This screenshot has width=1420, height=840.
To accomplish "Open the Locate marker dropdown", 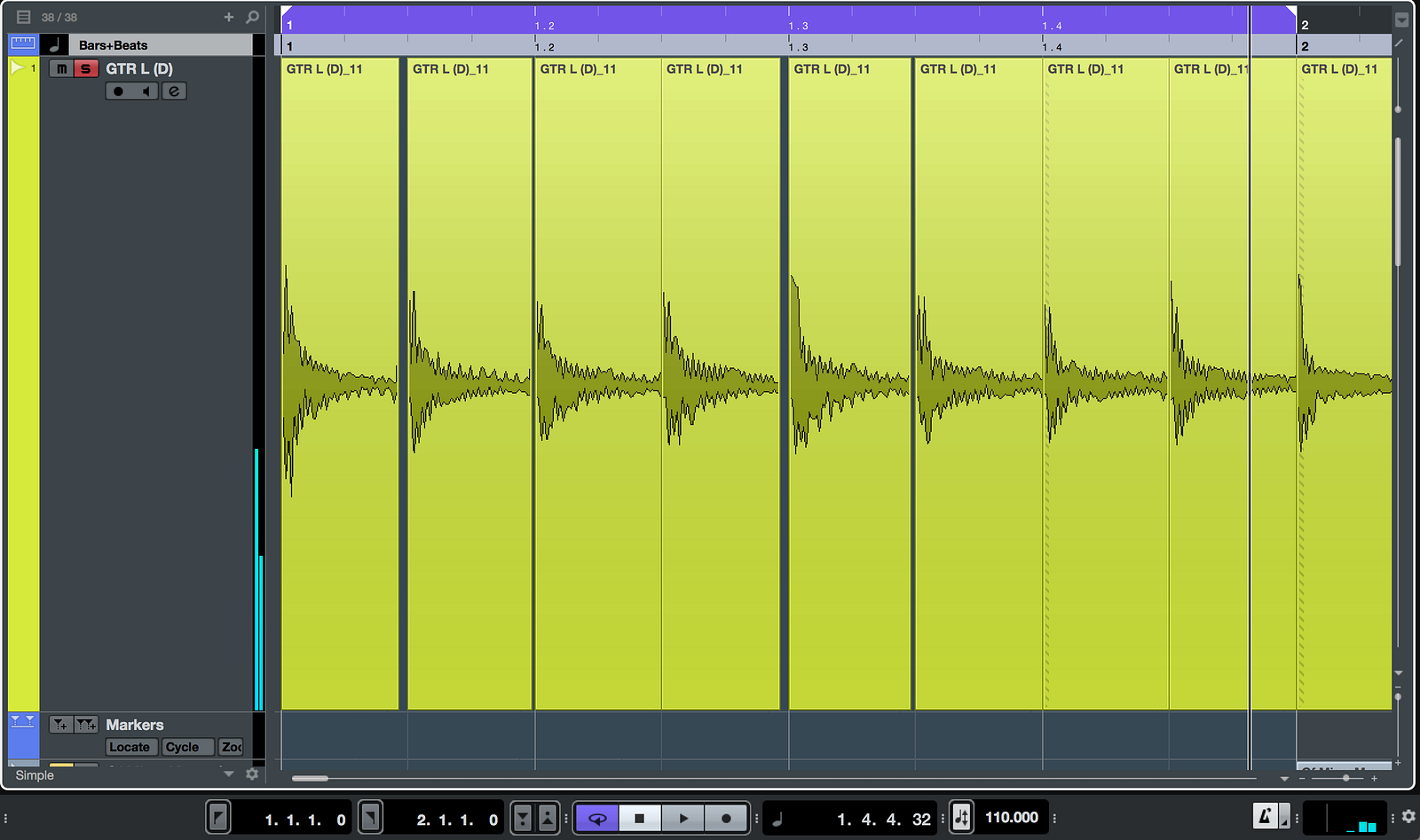I will point(130,747).
